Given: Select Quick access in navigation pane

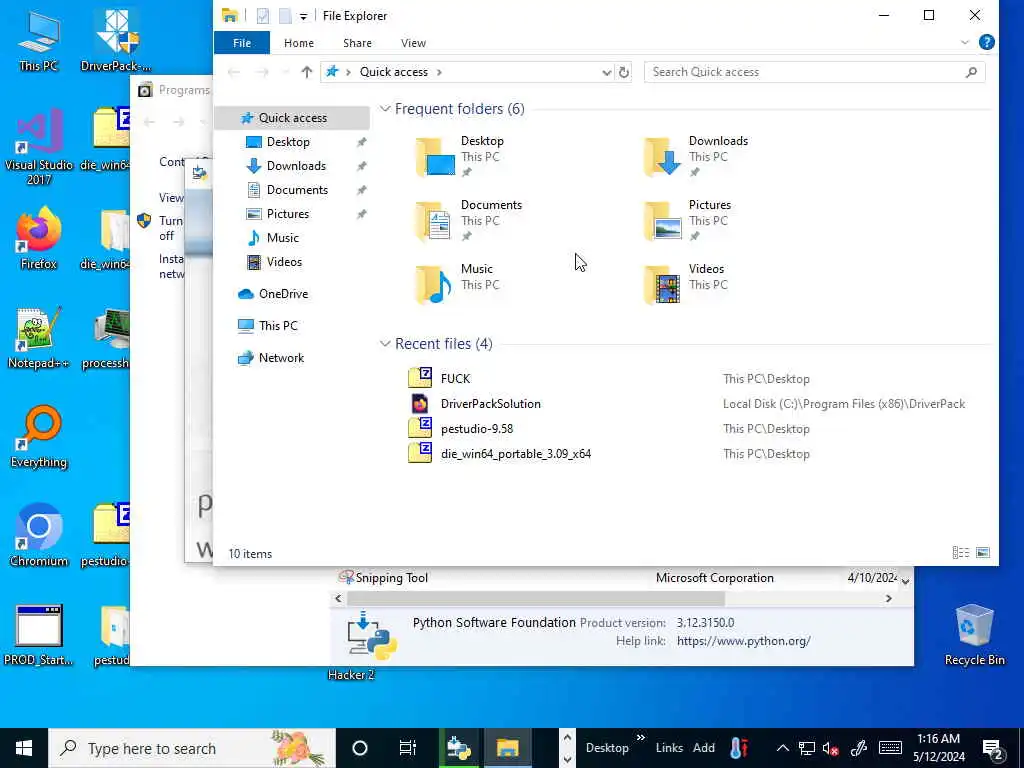Looking at the screenshot, I should tap(292, 118).
